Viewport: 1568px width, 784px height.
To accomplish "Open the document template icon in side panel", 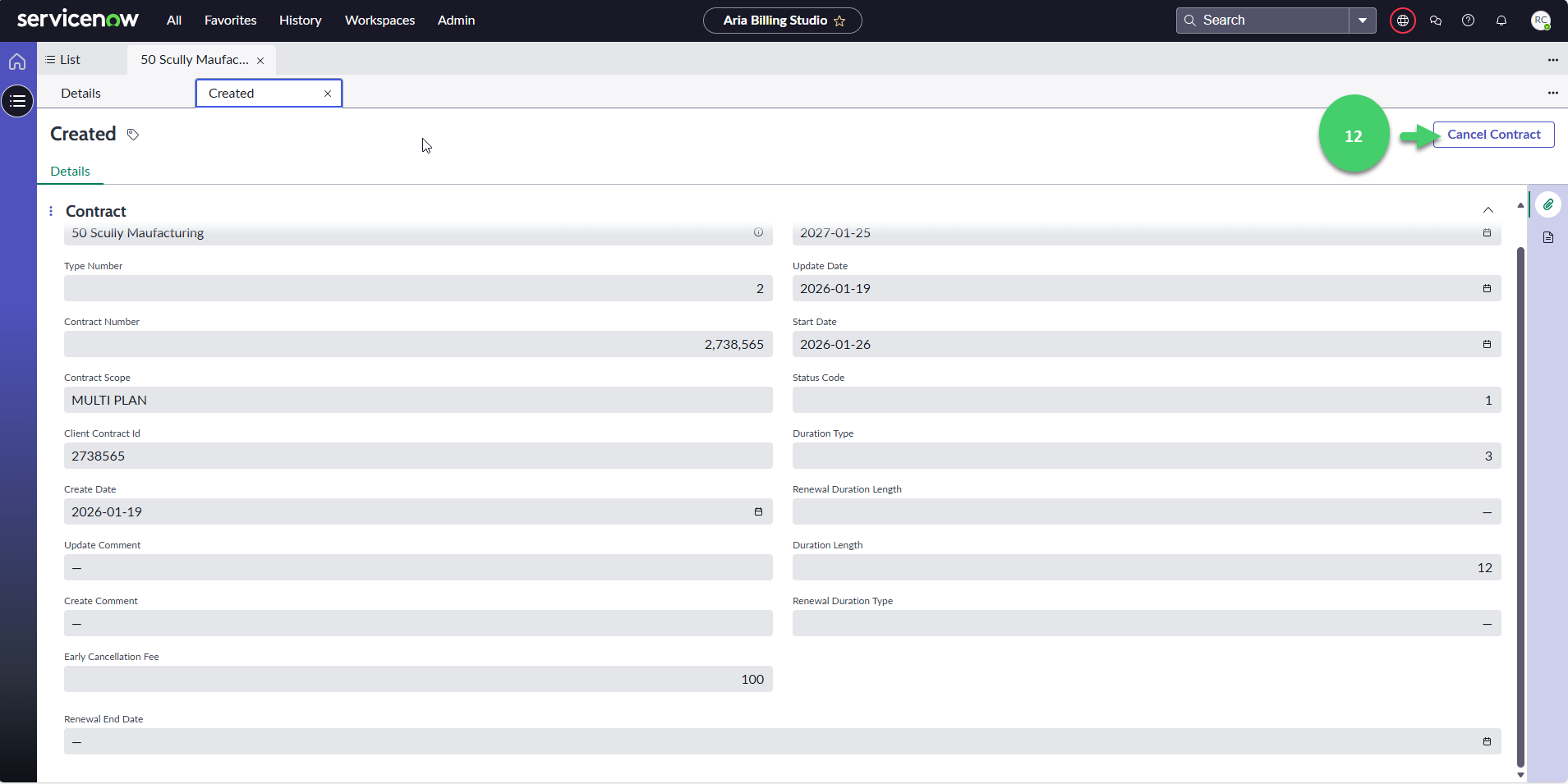I will click(x=1547, y=237).
